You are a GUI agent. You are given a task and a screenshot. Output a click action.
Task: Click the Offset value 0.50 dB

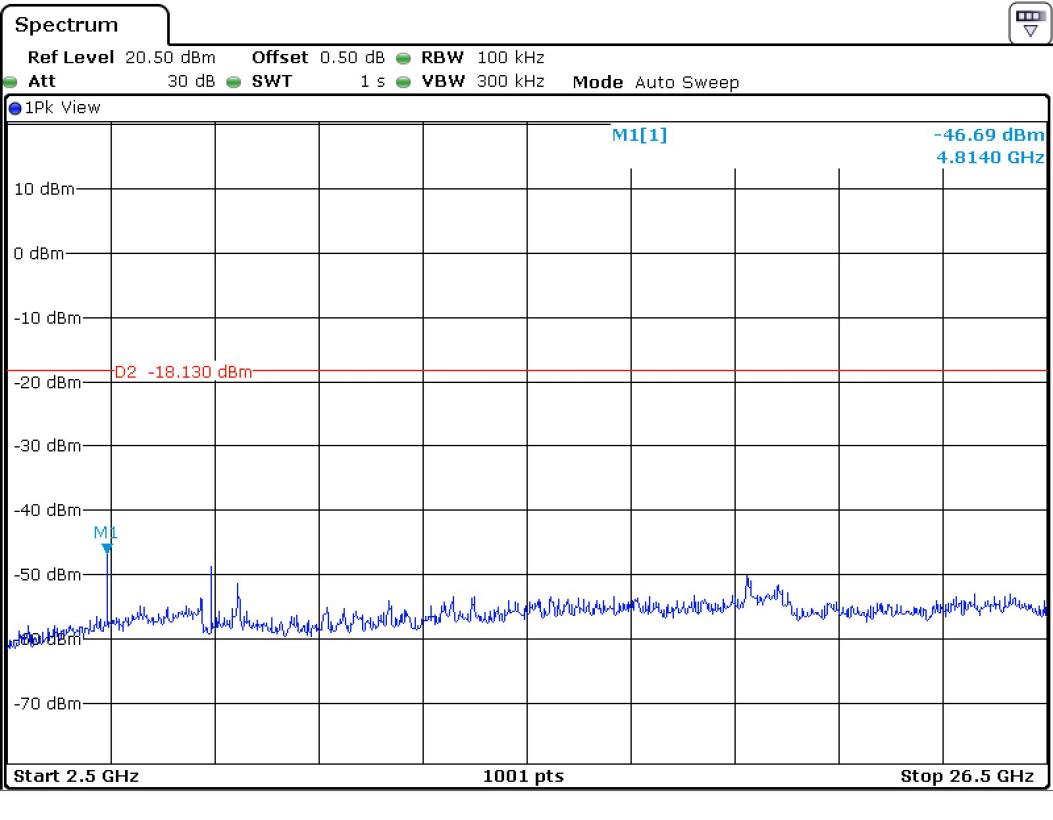pos(353,58)
